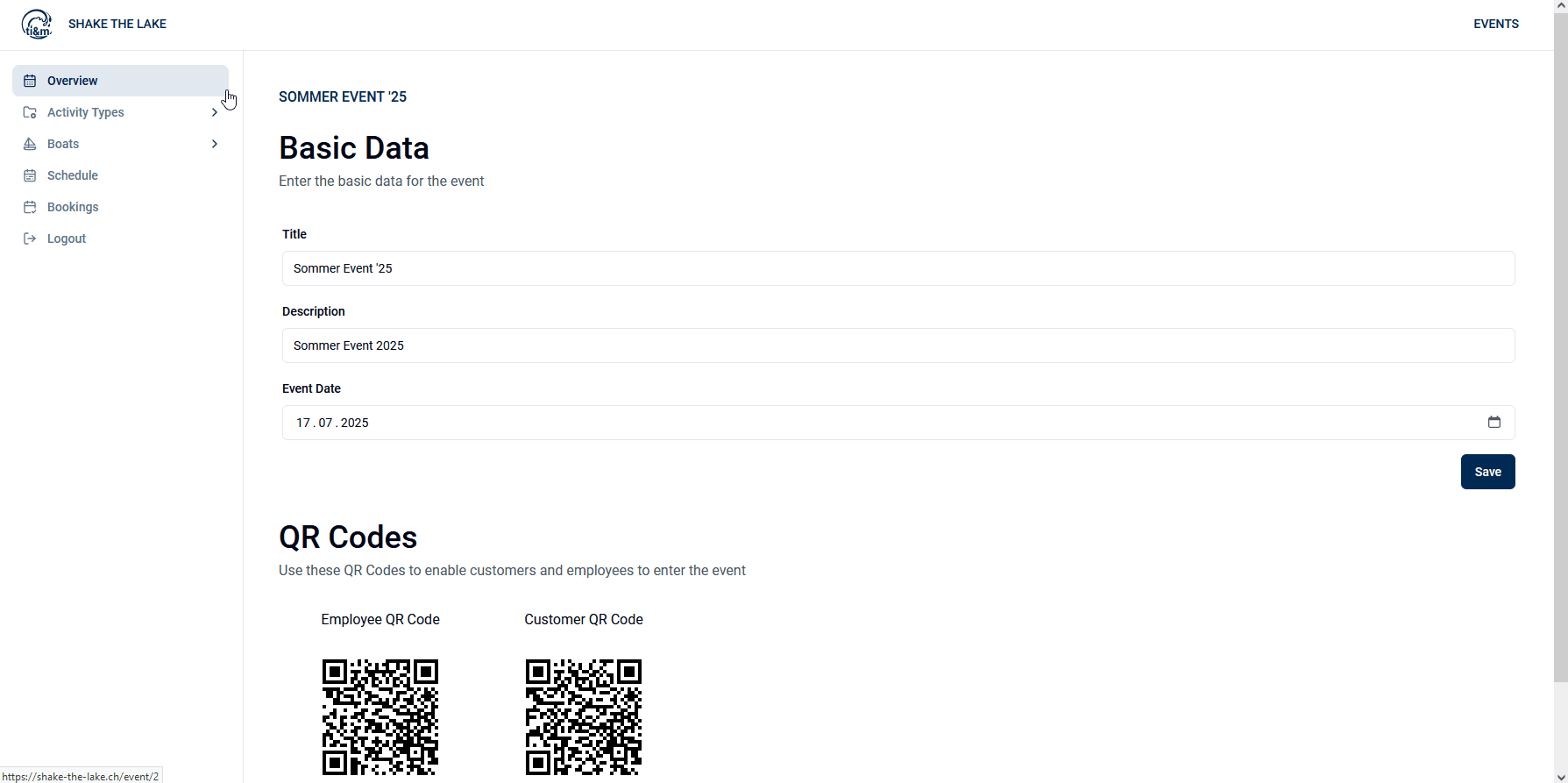
Task: Expand the Boats submenu chevron
Action: [215, 144]
